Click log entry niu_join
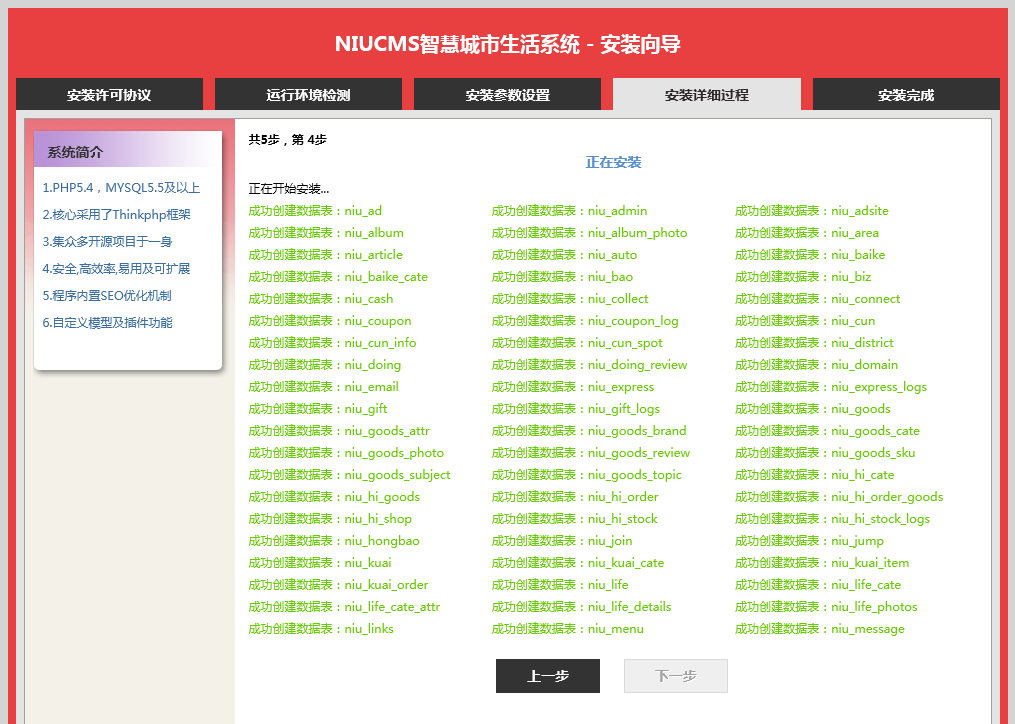1015x724 pixels. click(x=562, y=541)
